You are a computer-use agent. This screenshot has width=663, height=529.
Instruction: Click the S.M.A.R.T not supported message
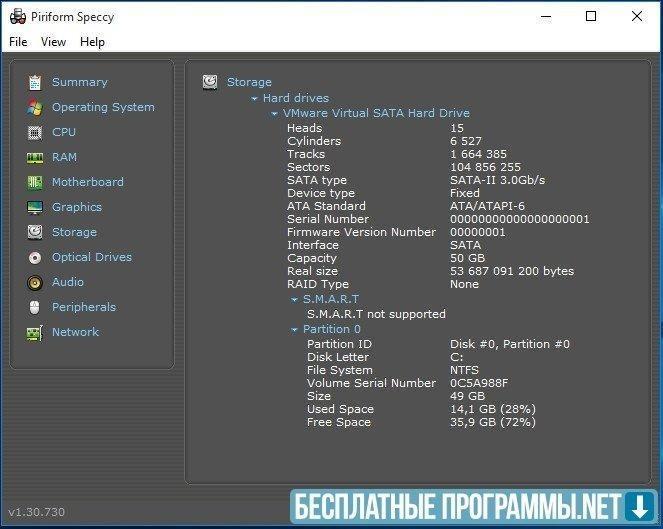[x=376, y=314]
